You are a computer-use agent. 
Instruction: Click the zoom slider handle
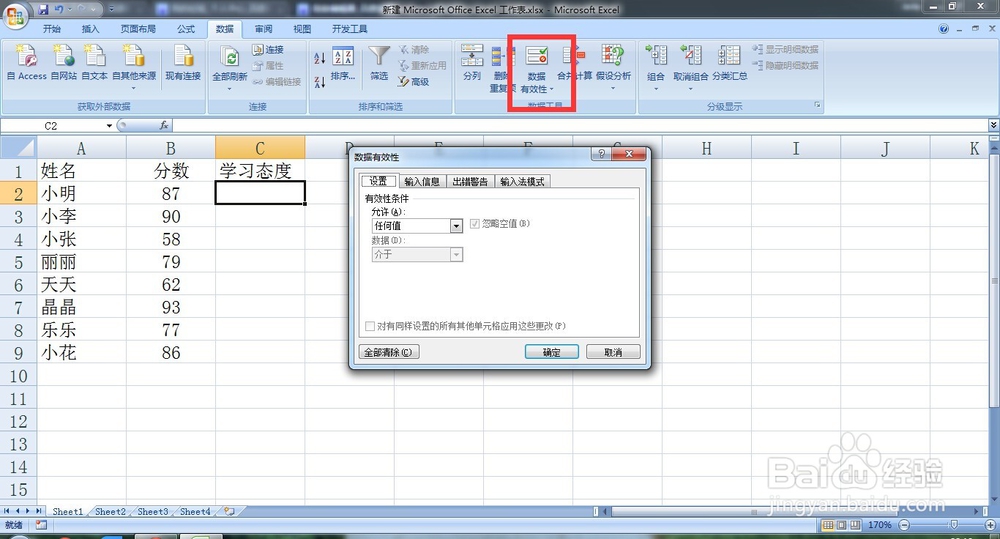954,524
